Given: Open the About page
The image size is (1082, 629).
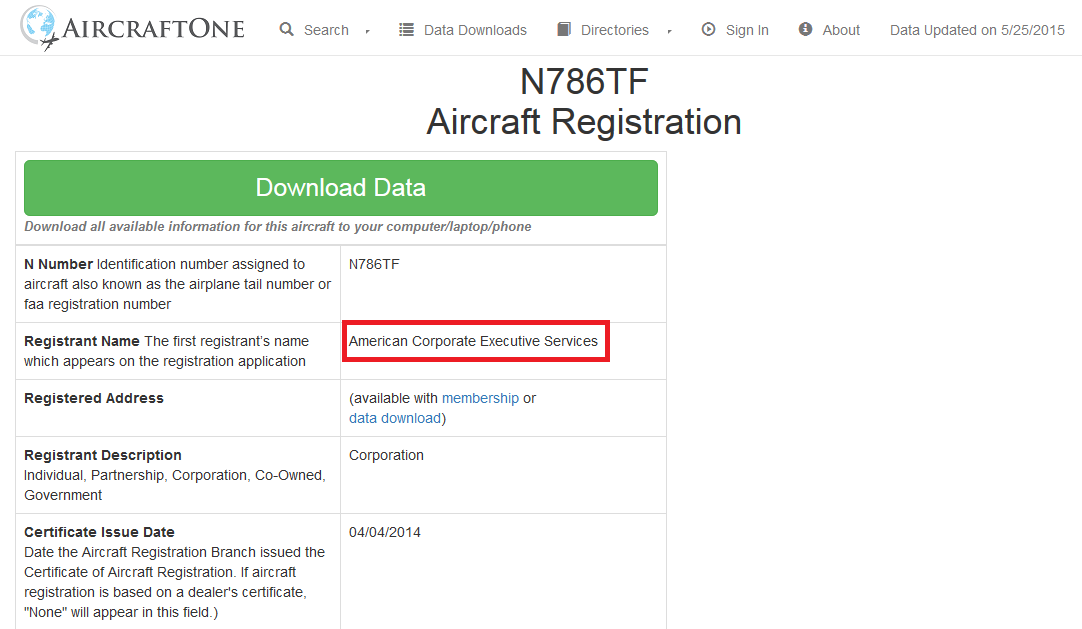Looking at the screenshot, I should (x=841, y=30).
